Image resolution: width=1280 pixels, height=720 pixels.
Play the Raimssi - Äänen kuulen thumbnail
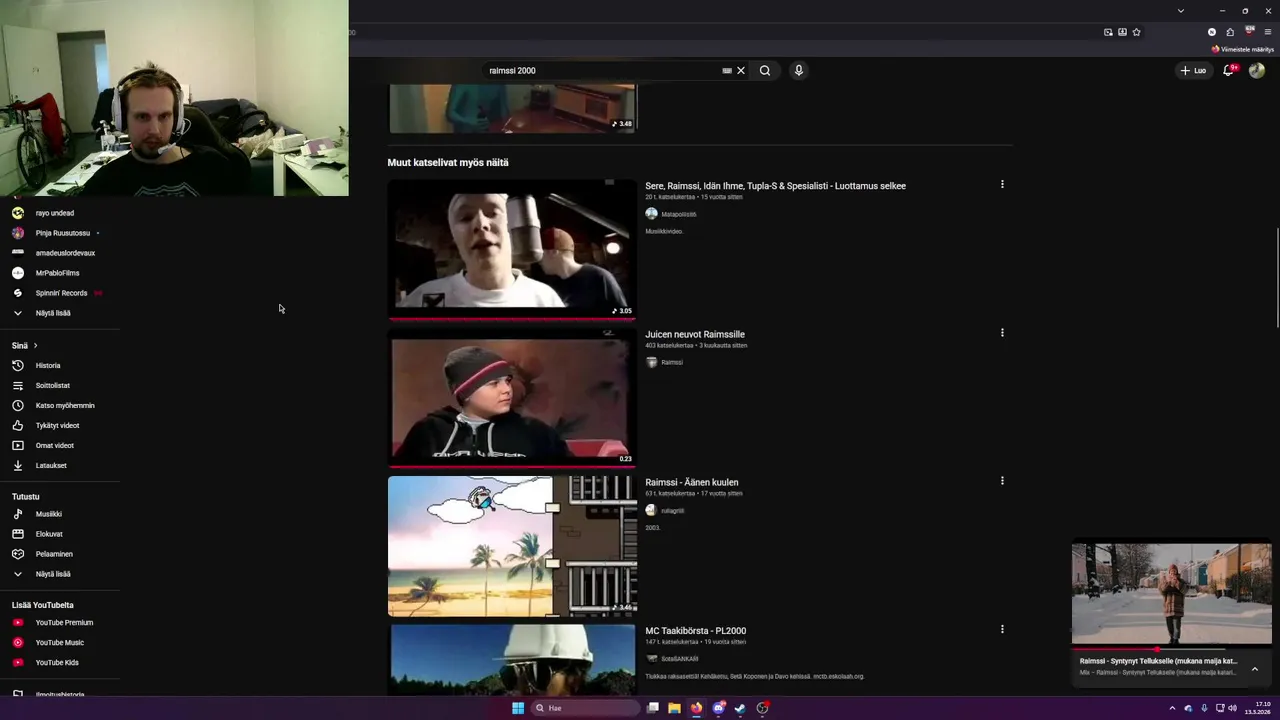coord(512,546)
